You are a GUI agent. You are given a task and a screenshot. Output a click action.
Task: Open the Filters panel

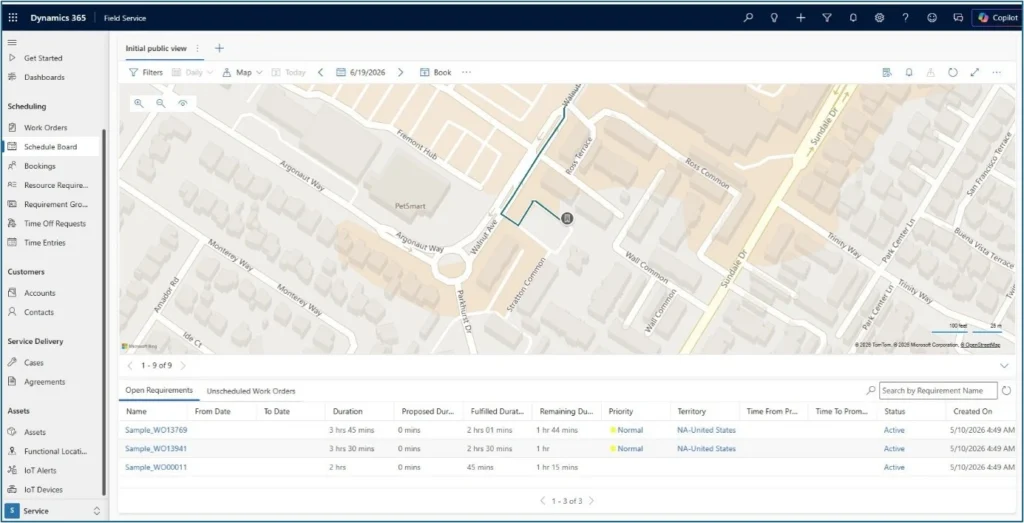pos(146,72)
